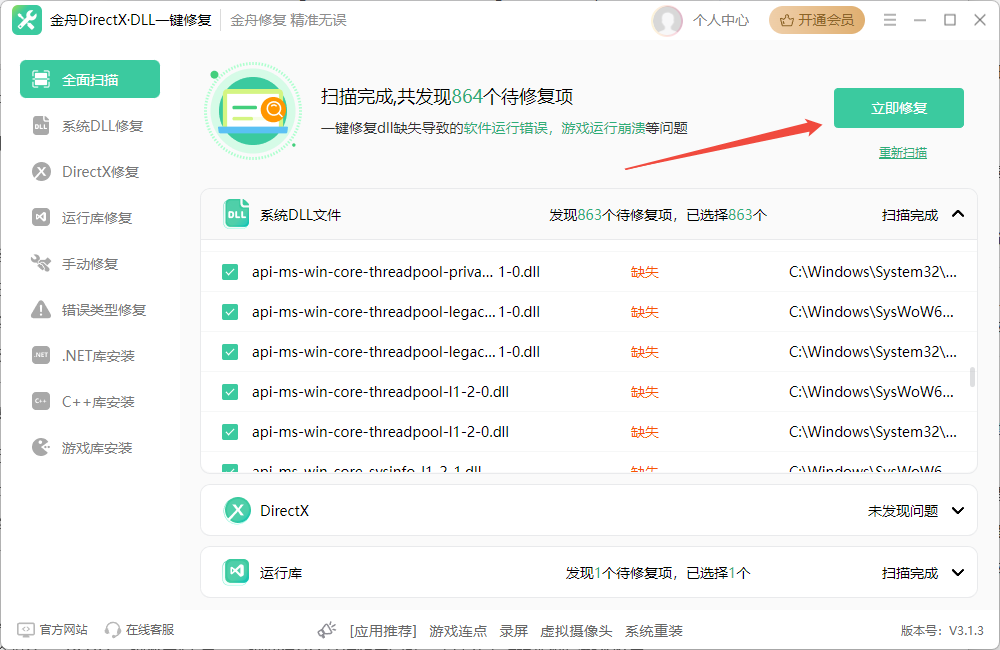Select the 全面扫描 sidebar tab
This screenshot has width=1000, height=650.
[90, 79]
